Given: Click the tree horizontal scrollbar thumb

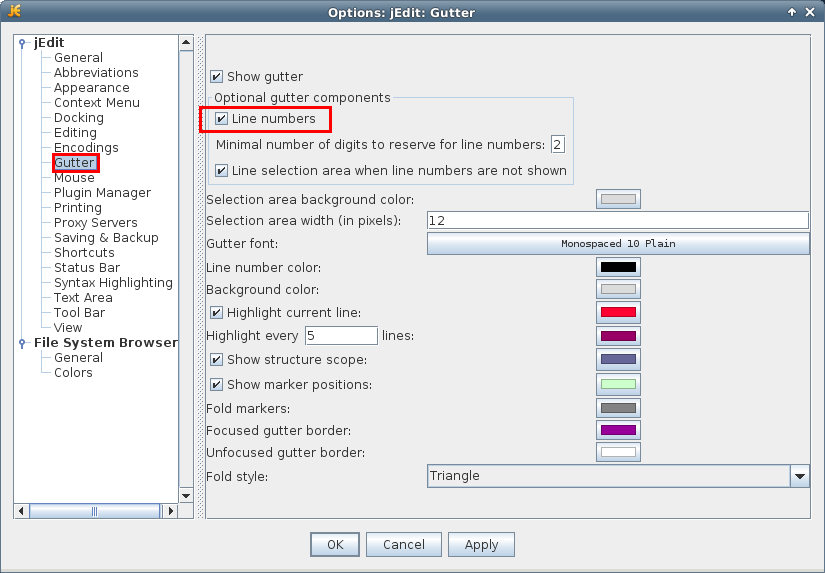Looking at the screenshot, I should (x=95, y=511).
